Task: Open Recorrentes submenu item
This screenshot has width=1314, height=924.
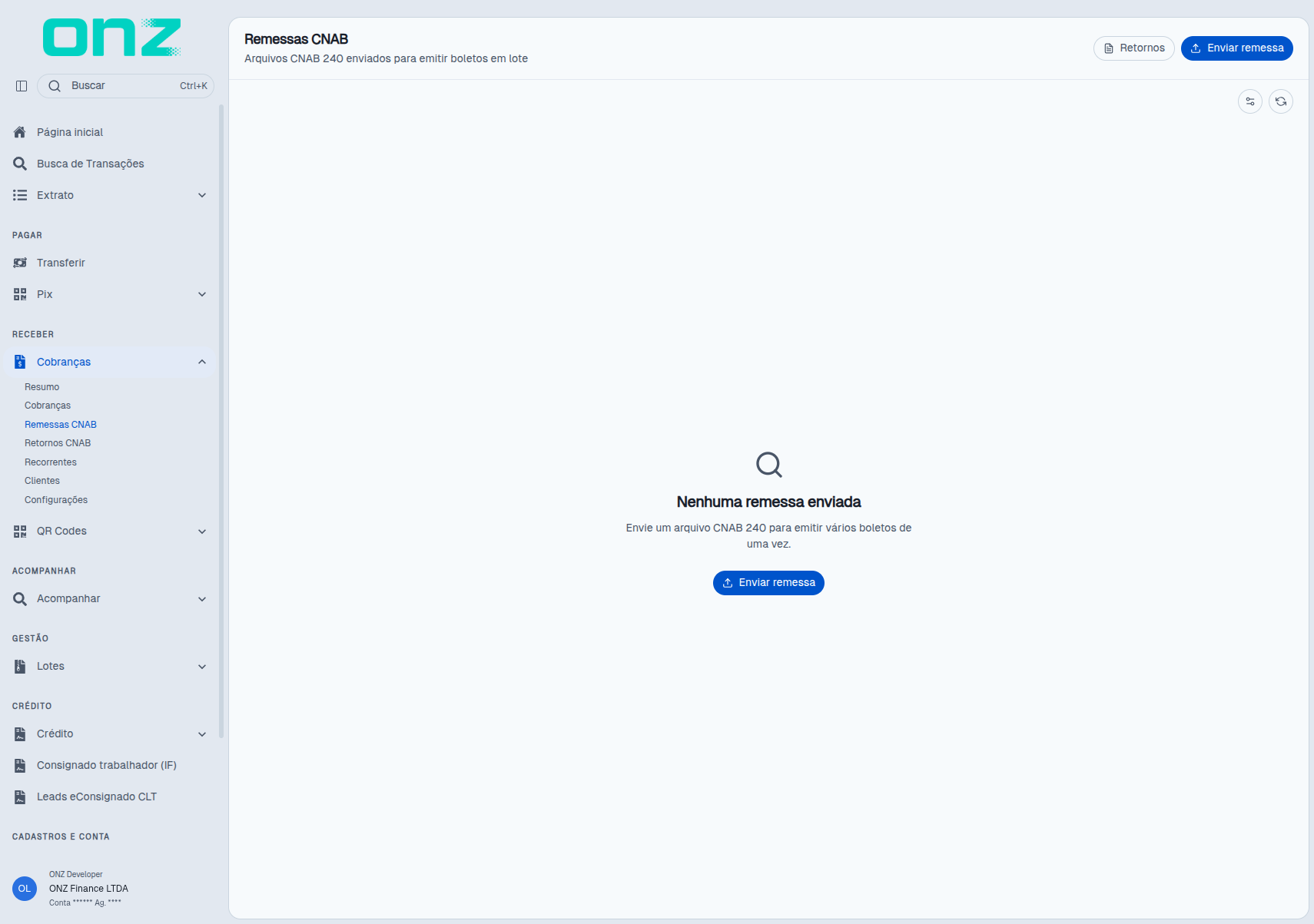Action: [x=51, y=462]
